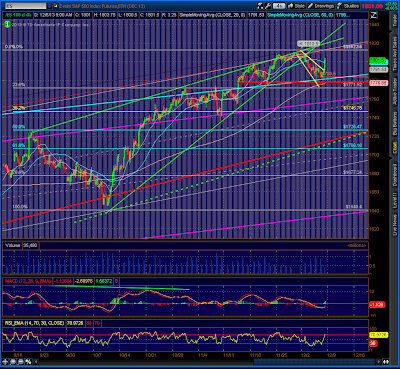The image size is (400, 369).
Task: Click the scroll right arrow of time scrollbar
Action: (379, 362)
